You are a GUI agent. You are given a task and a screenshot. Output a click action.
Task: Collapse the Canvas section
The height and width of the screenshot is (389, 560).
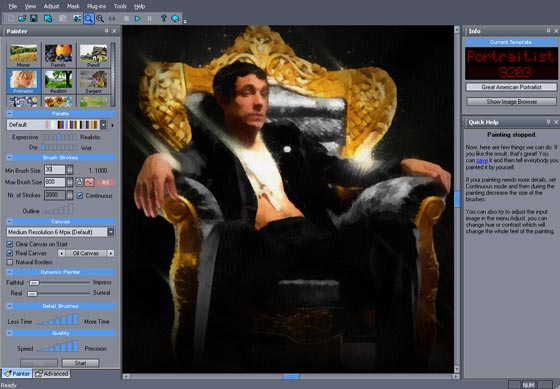click(10, 221)
